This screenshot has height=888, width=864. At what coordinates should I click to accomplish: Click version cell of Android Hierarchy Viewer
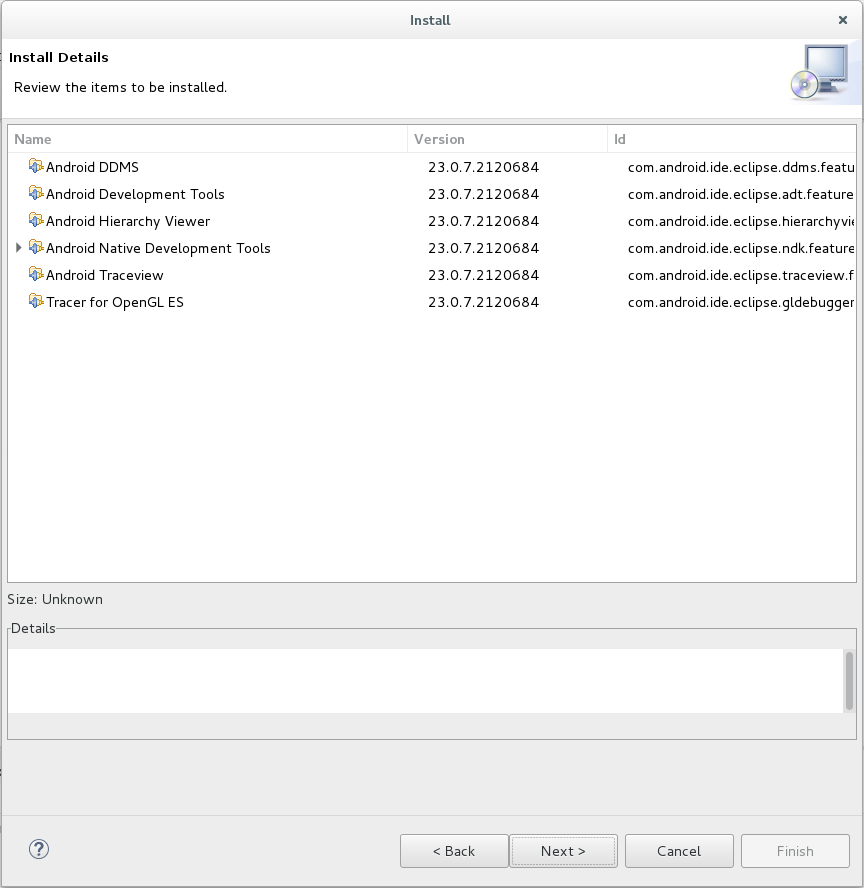484,221
